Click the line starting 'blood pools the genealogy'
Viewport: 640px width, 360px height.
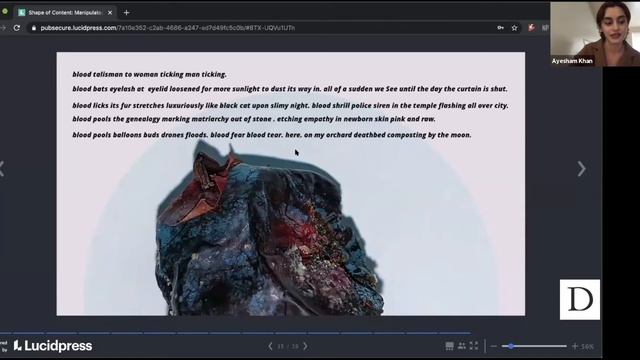[254, 119]
